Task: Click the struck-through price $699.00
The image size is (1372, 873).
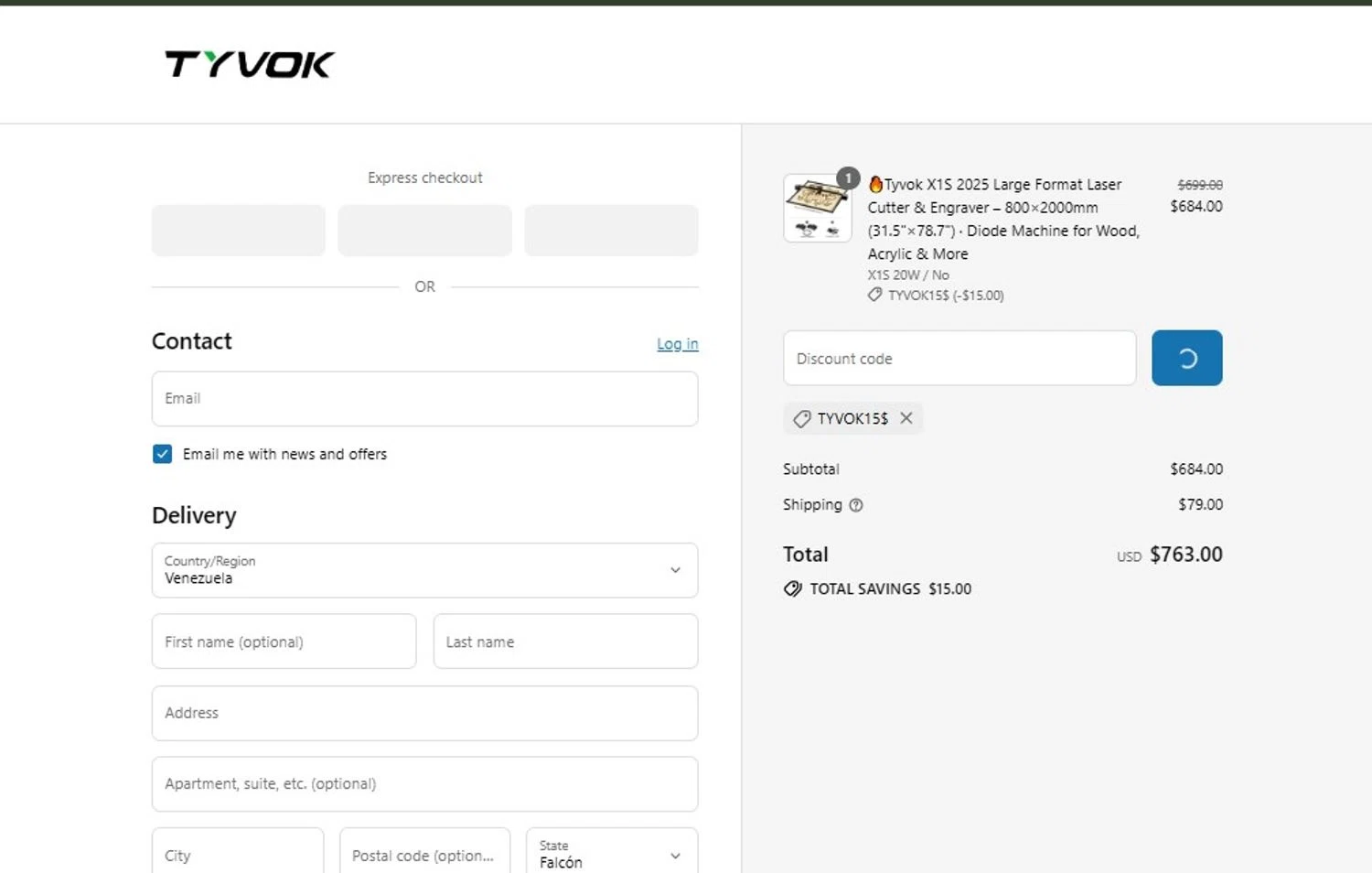Action: 1200,185
